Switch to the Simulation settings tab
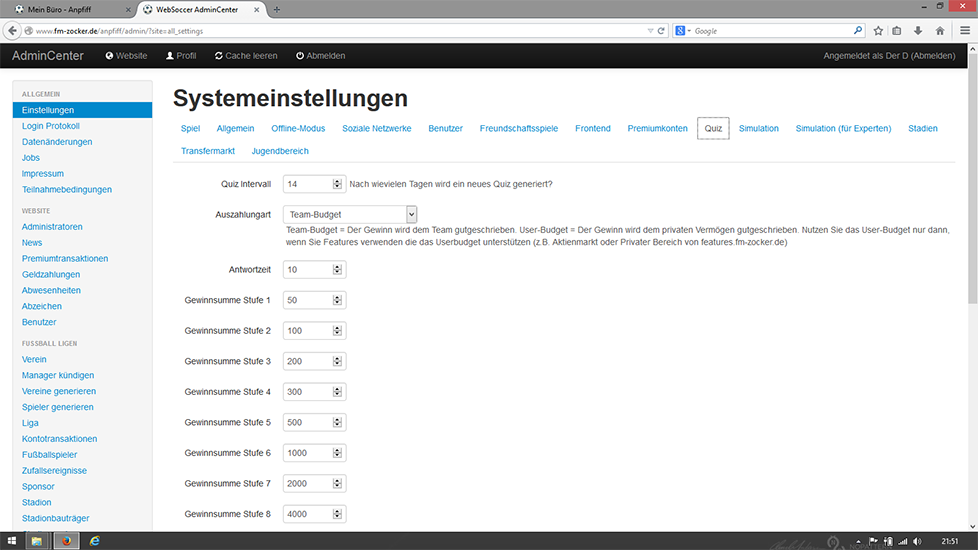978x550 pixels. click(758, 129)
